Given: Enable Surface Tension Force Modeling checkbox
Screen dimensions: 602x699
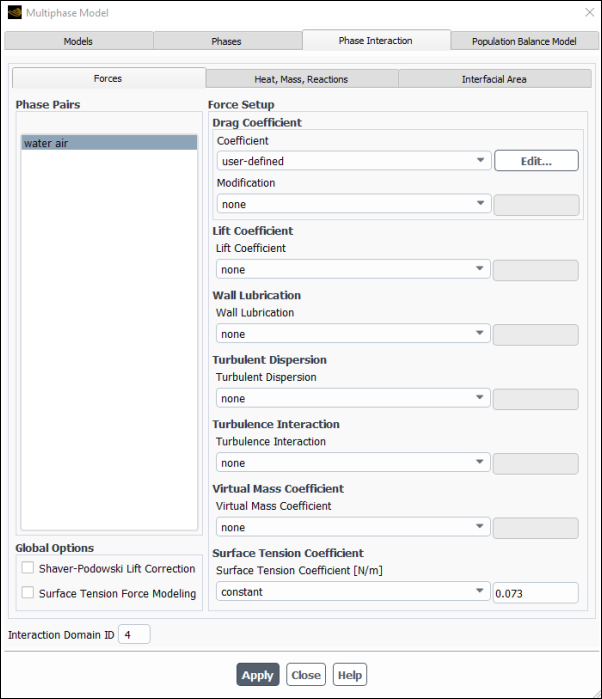Looking at the screenshot, I should [28, 592].
